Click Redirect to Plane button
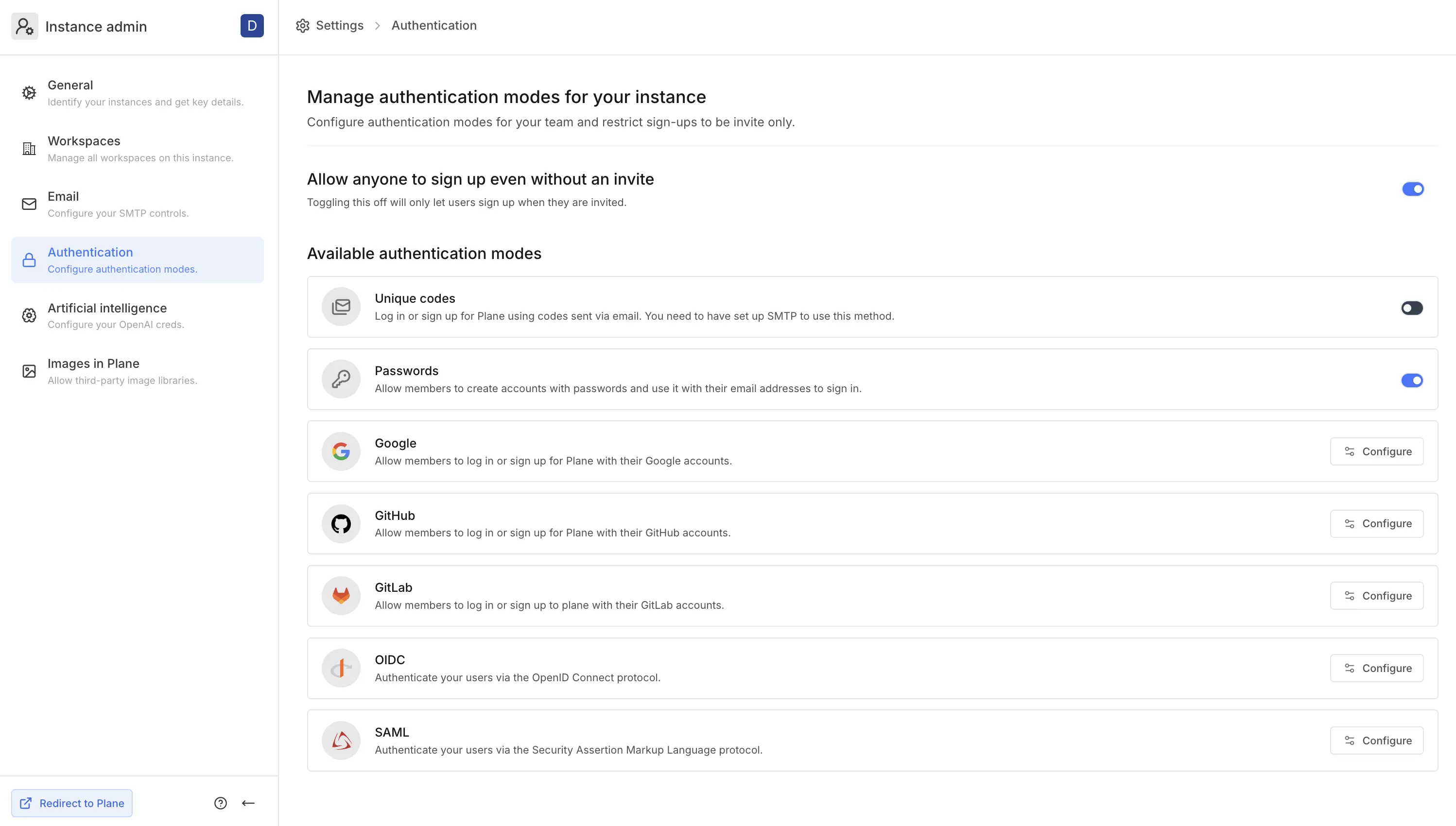Image resolution: width=1456 pixels, height=826 pixels. coord(72,803)
